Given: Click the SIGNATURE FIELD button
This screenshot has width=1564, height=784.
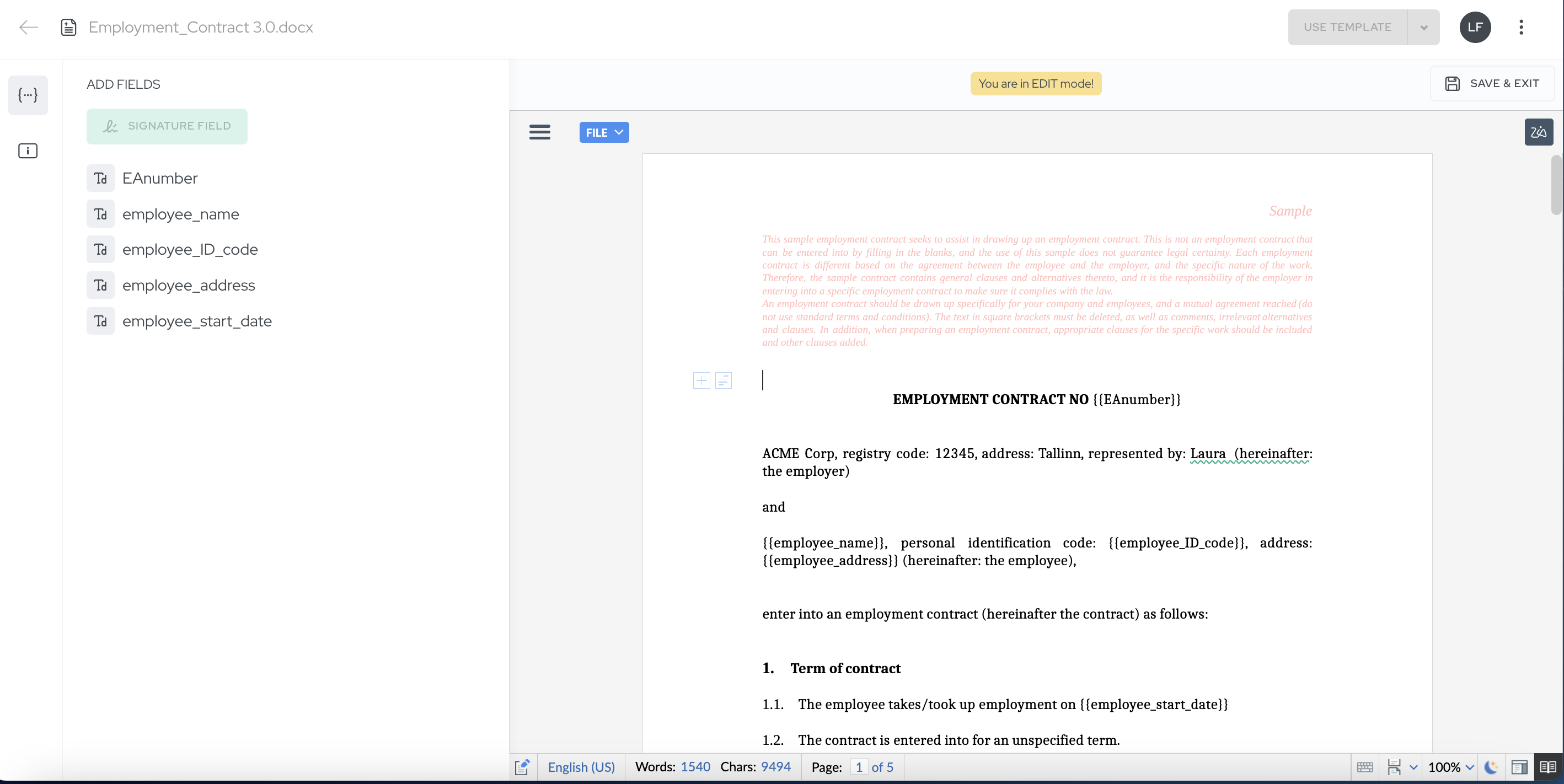Looking at the screenshot, I should (x=167, y=126).
